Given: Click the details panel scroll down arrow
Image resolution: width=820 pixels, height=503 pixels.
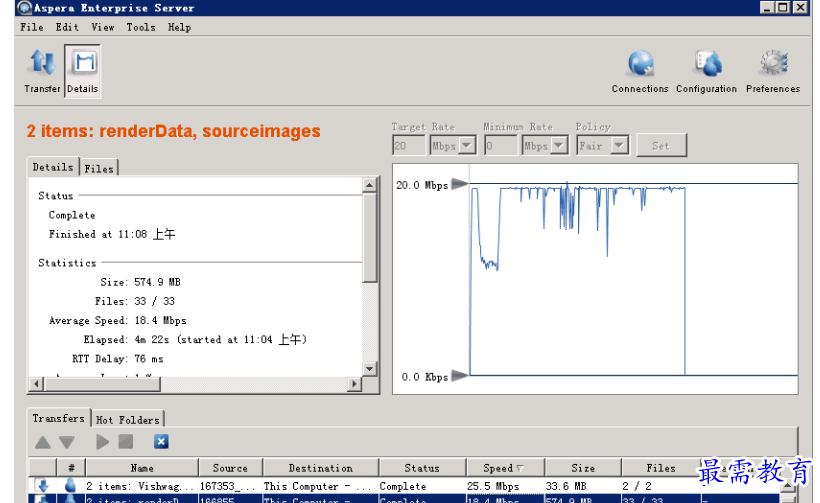Looking at the screenshot, I should pyautogui.click(x=369, y=369).
